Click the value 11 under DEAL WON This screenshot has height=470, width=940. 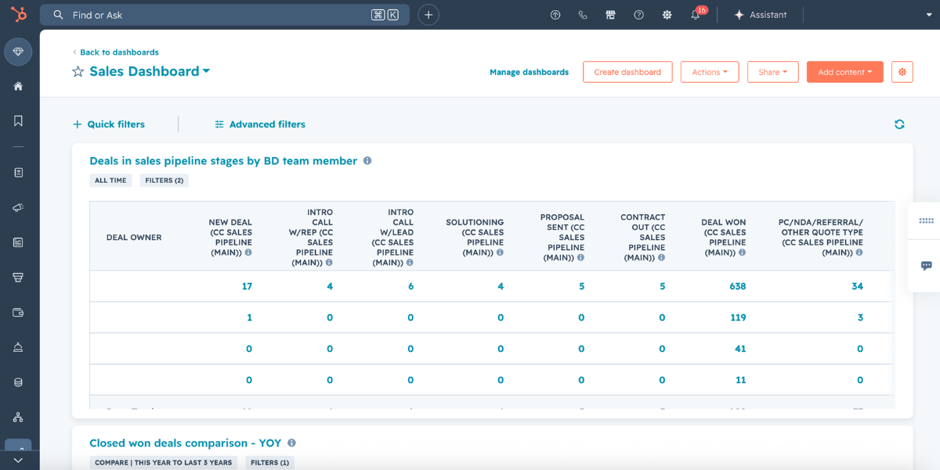pyautogui.click(x=741, y=380)
